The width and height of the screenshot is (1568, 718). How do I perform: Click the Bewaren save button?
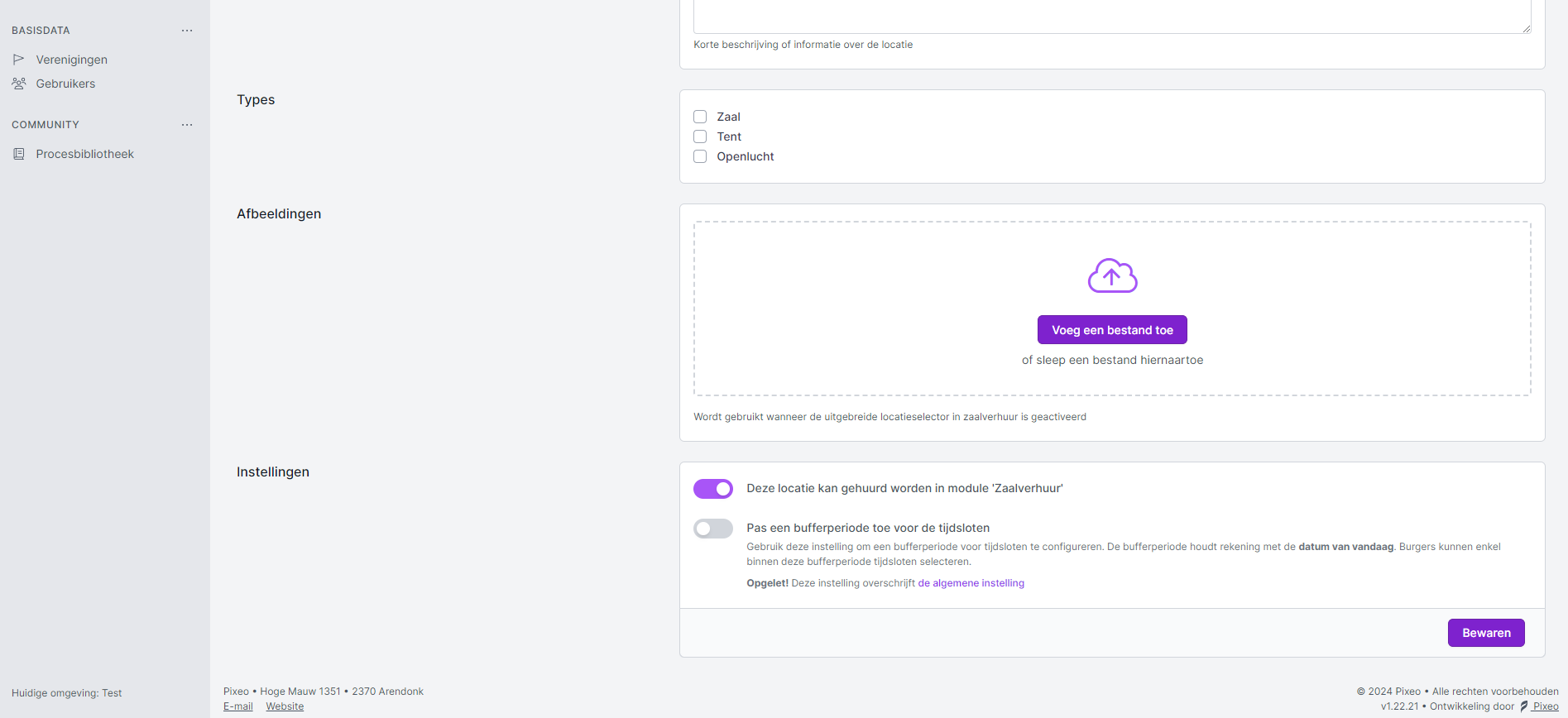pos(1485,633)
